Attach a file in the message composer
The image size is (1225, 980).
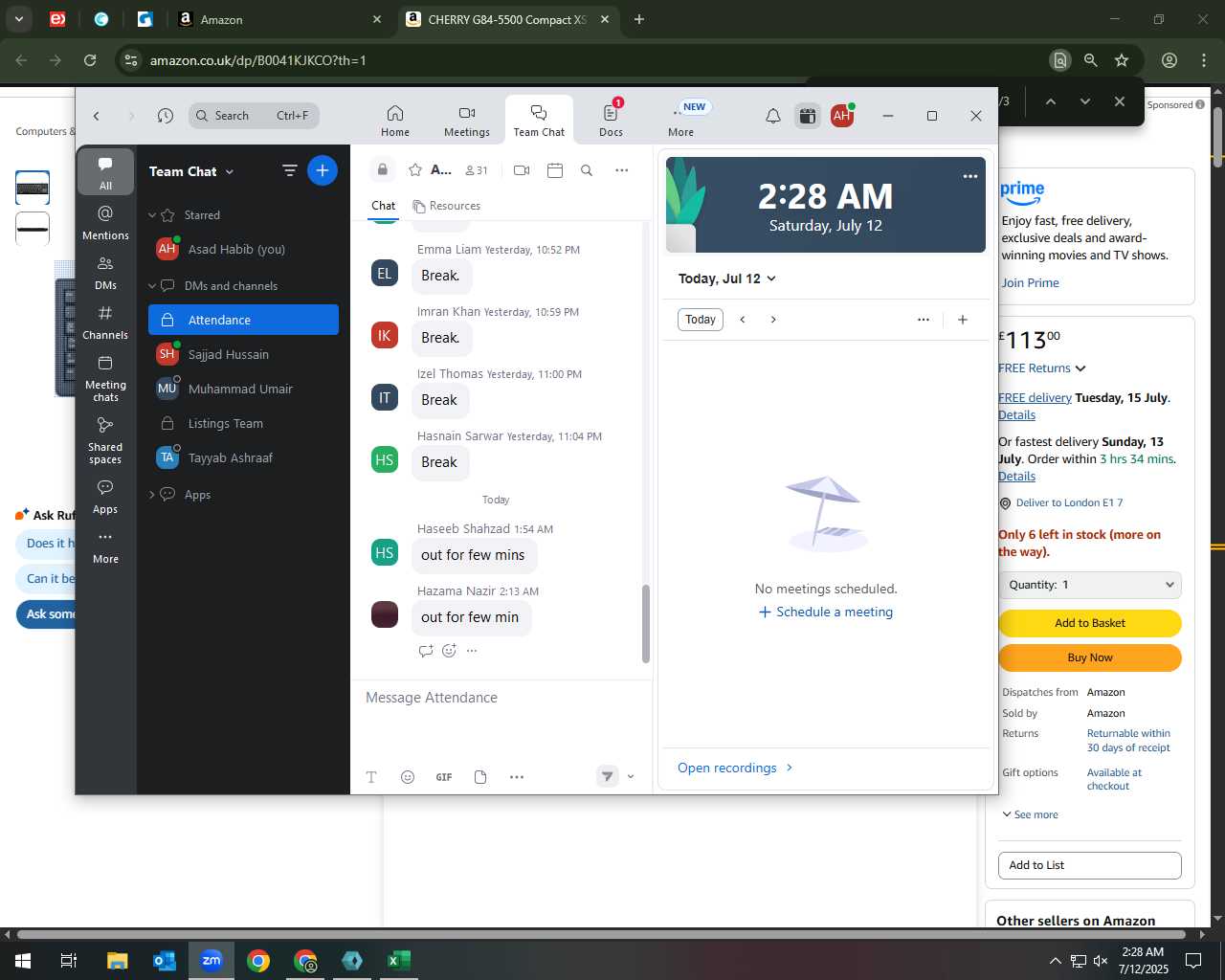click(x=480, y=777)
